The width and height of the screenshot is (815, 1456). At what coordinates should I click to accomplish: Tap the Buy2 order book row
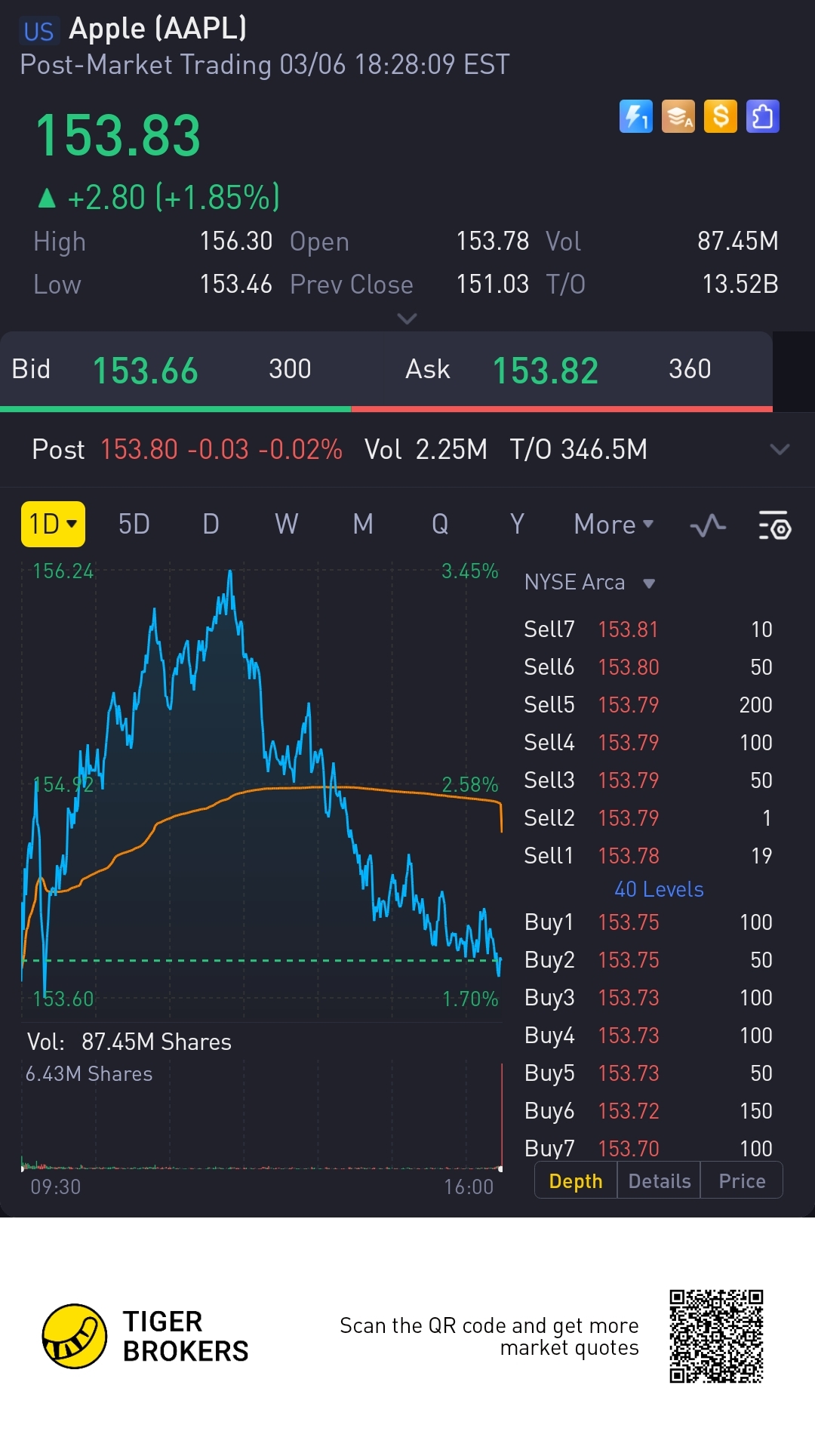[648, 960]
